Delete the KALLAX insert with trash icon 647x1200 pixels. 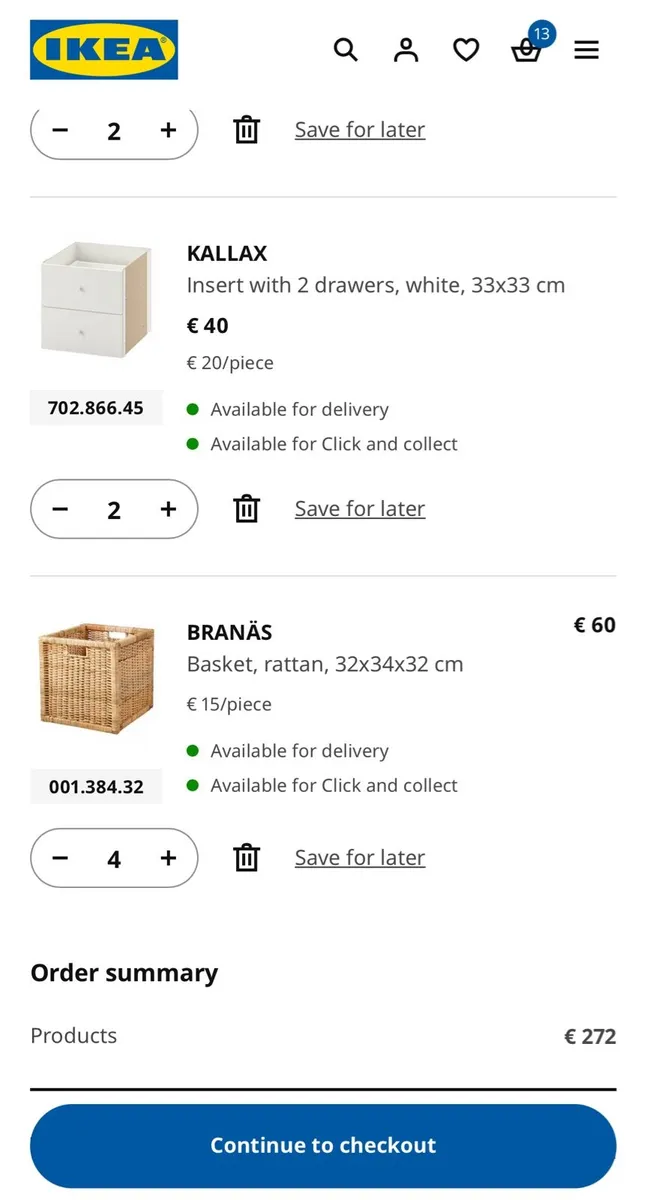pos(246,509)
